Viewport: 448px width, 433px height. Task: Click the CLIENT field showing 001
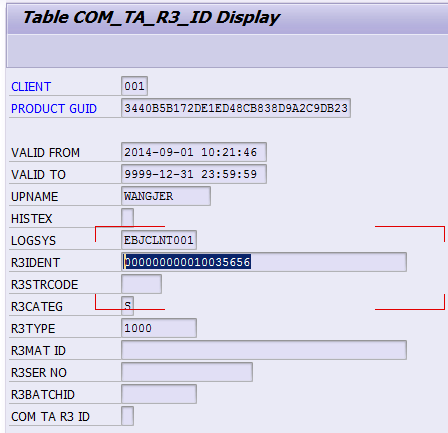(x=134, y=86)
